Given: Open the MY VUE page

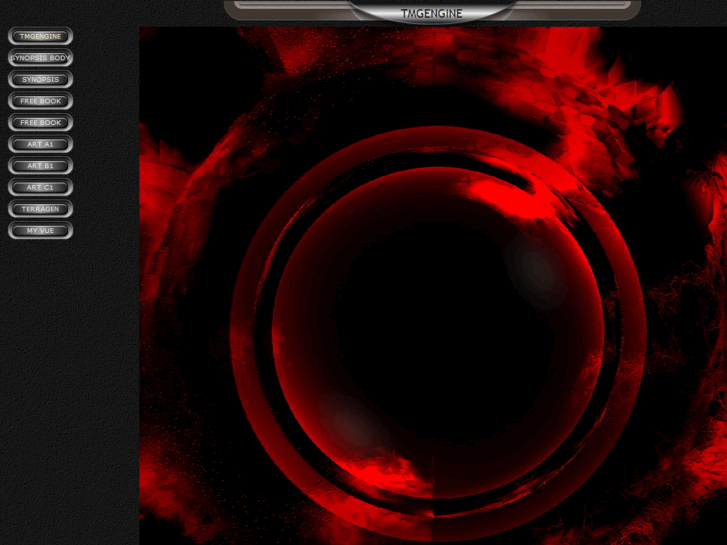Looking at the screenshot, I should coord(40,231).
